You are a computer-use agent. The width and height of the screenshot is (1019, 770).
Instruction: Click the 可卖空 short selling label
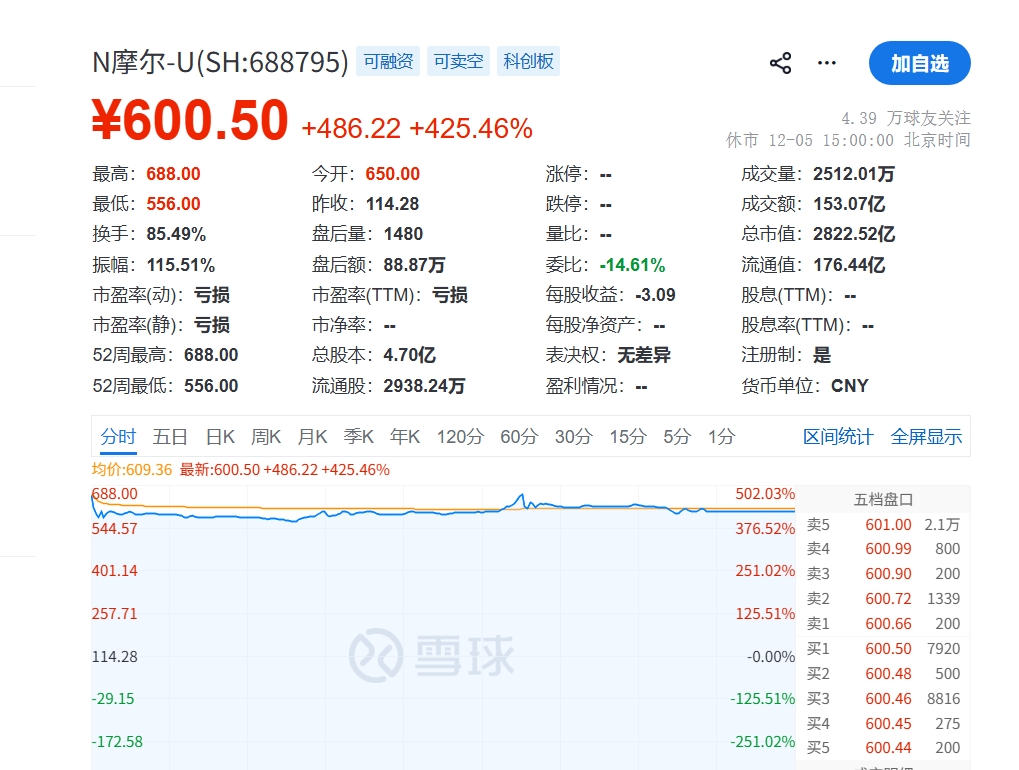point(457,61)
